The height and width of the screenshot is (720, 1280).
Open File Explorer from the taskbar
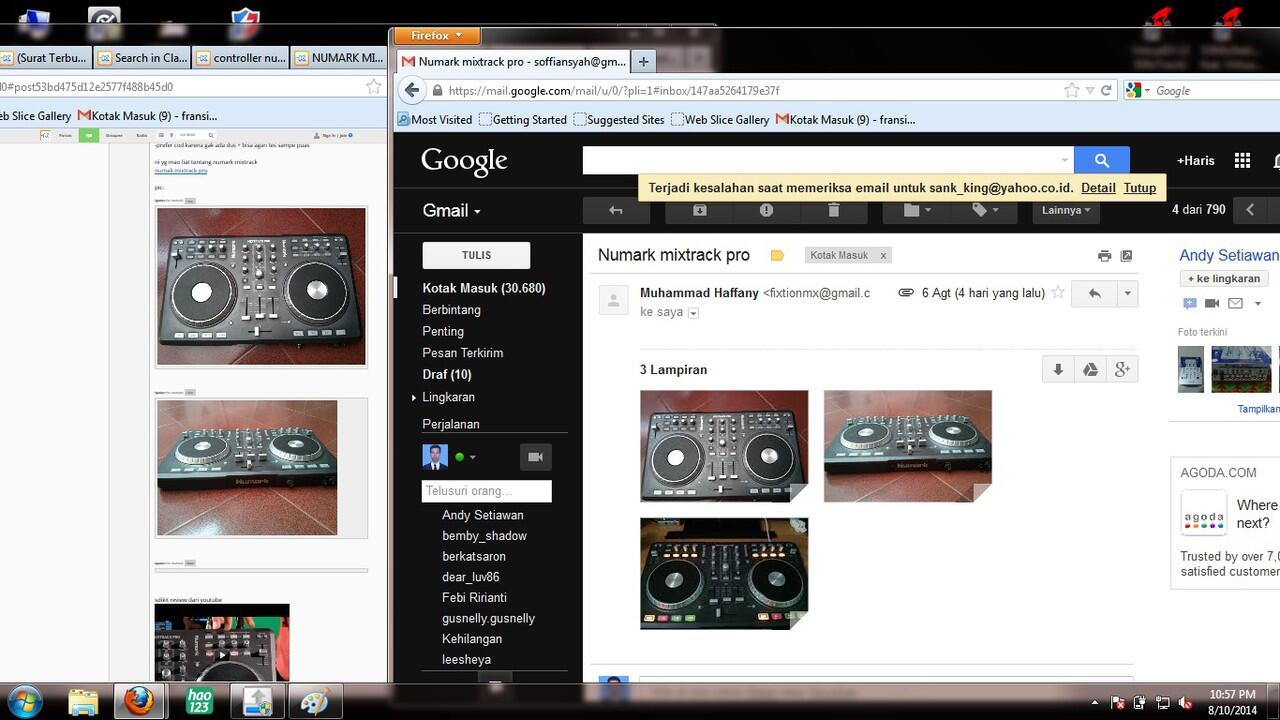coord(83,701)
